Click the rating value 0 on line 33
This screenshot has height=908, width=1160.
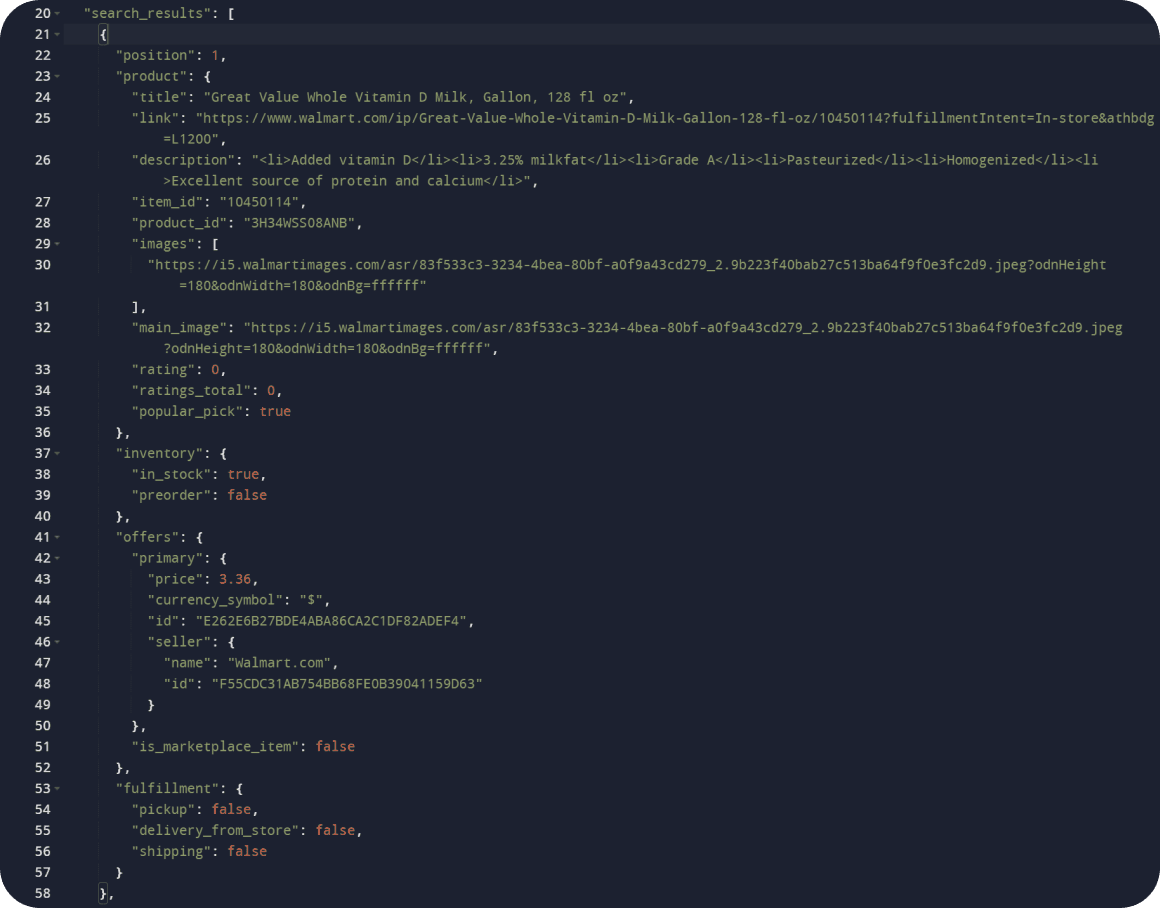(215, 370)
